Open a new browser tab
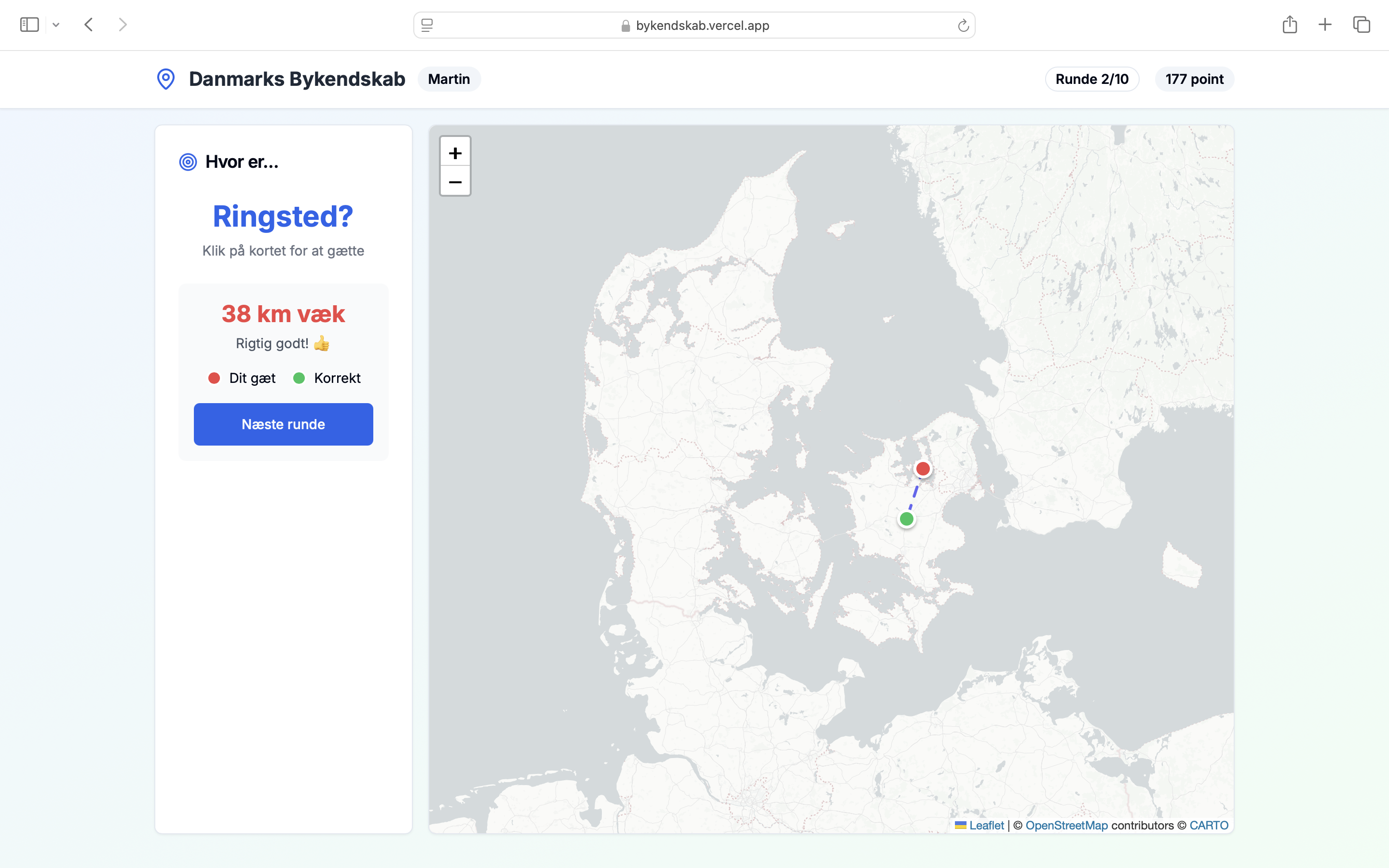1389x868 pixels. click(x=1325, y=24)
